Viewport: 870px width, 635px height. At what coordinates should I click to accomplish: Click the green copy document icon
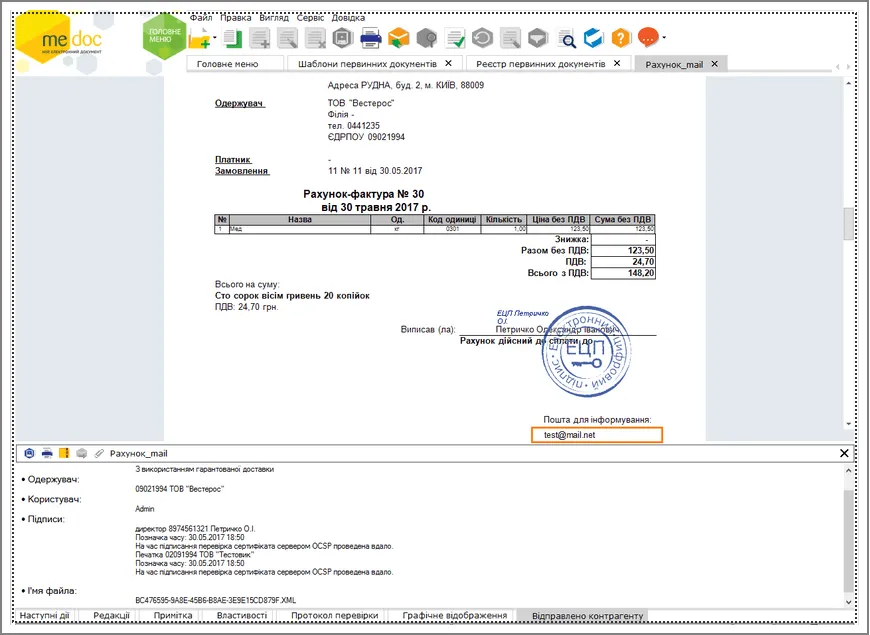click(233, 38)
